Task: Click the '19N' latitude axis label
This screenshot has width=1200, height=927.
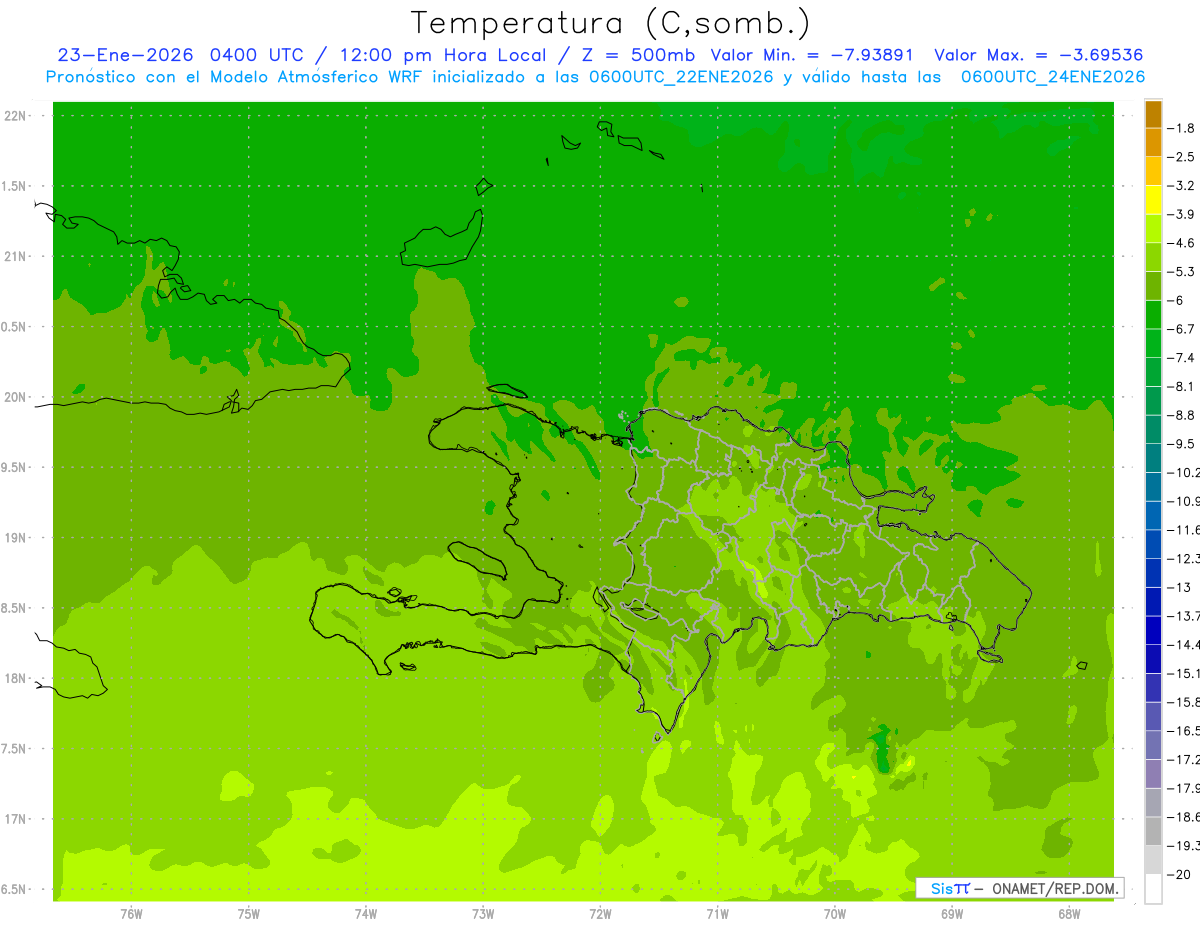Action: (14, 538)
